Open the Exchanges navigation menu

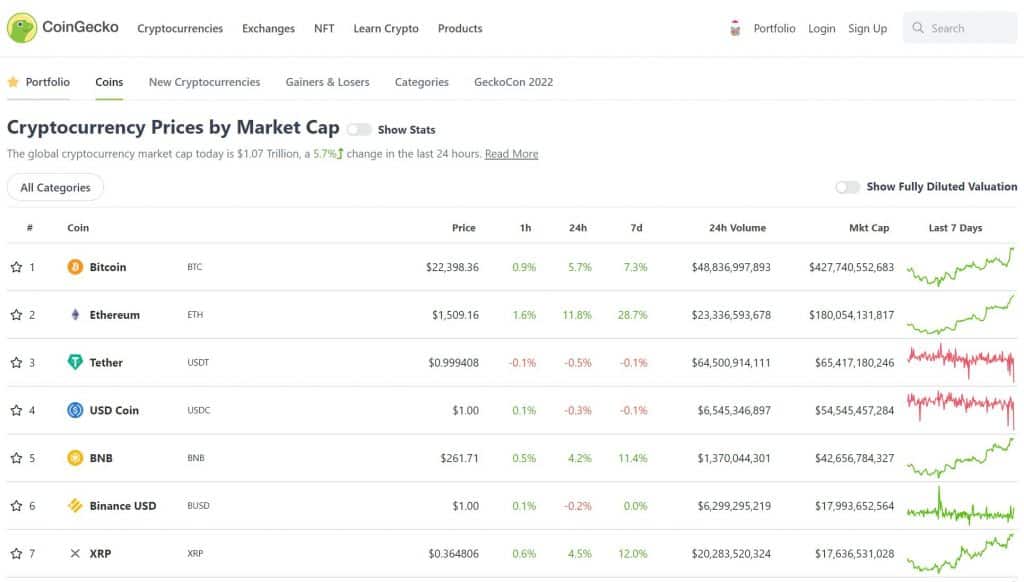tap(268, 28)
